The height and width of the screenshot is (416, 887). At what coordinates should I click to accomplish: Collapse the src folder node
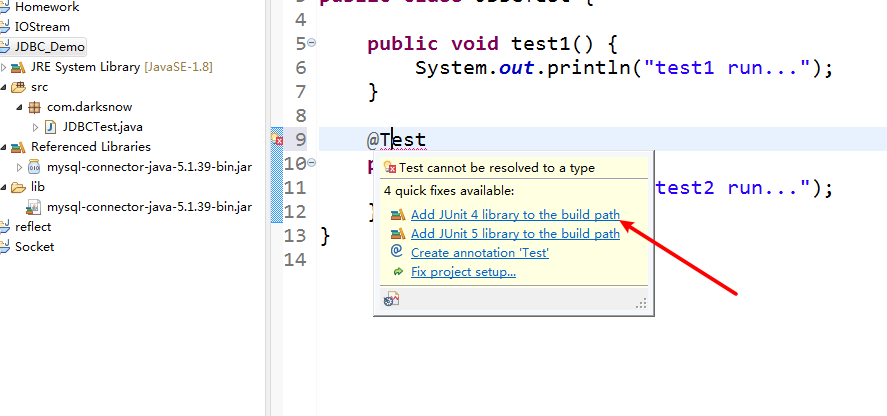click(x=4, y=87)
